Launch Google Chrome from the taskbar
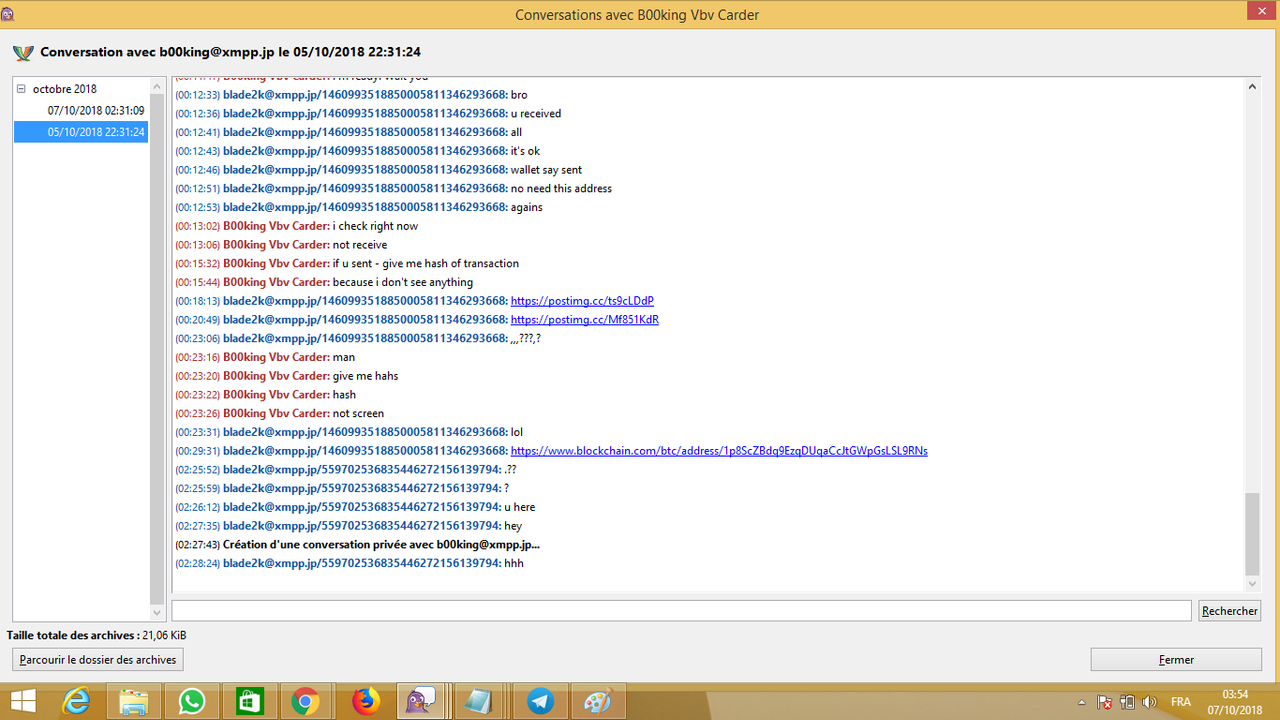 pyautogui.click(x=306, y=702)
